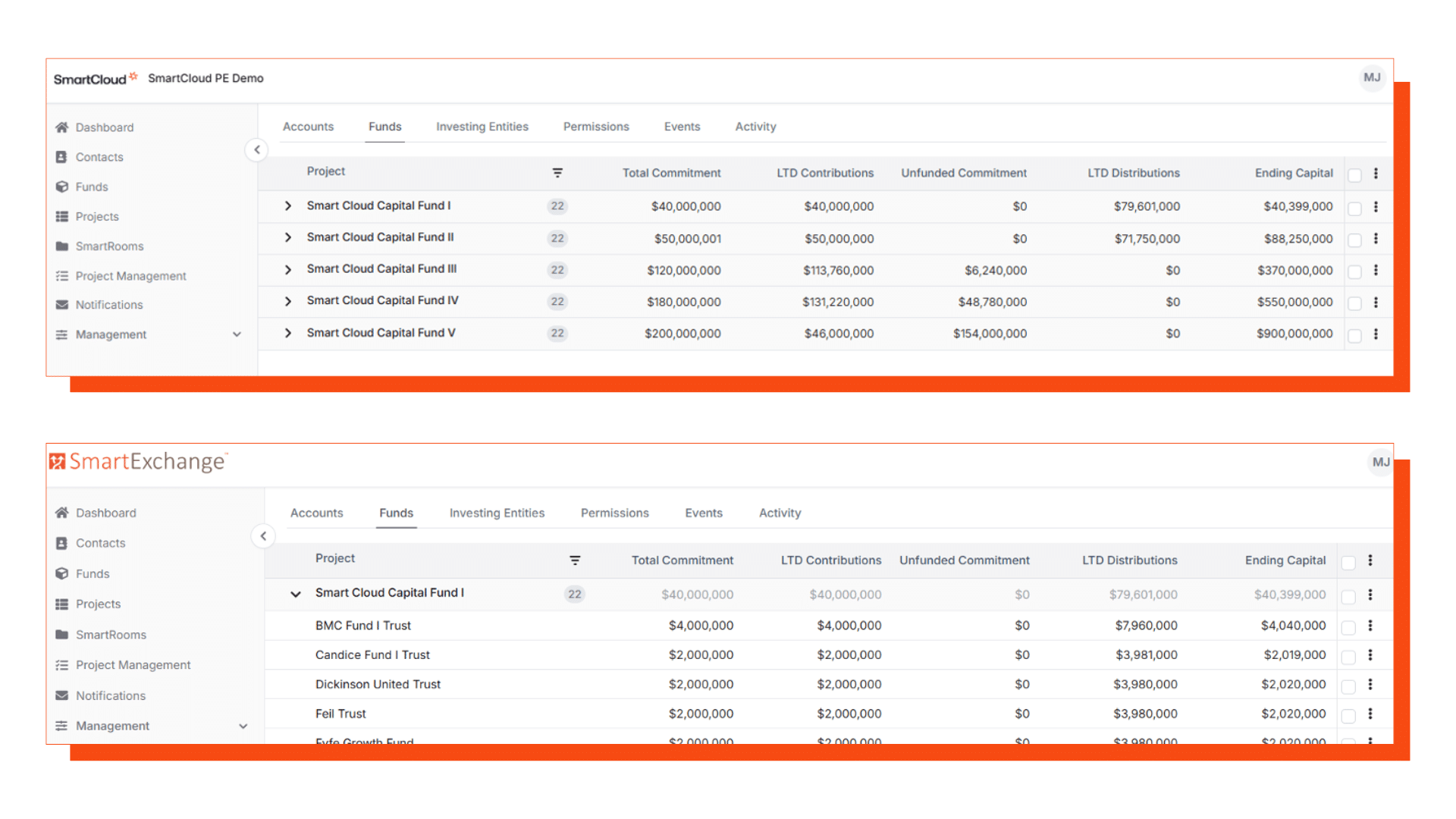Screen dimensions: 1456x819
Task: Expand Management menu in SmartCloud sidebar
Action: tap(237, 334)
